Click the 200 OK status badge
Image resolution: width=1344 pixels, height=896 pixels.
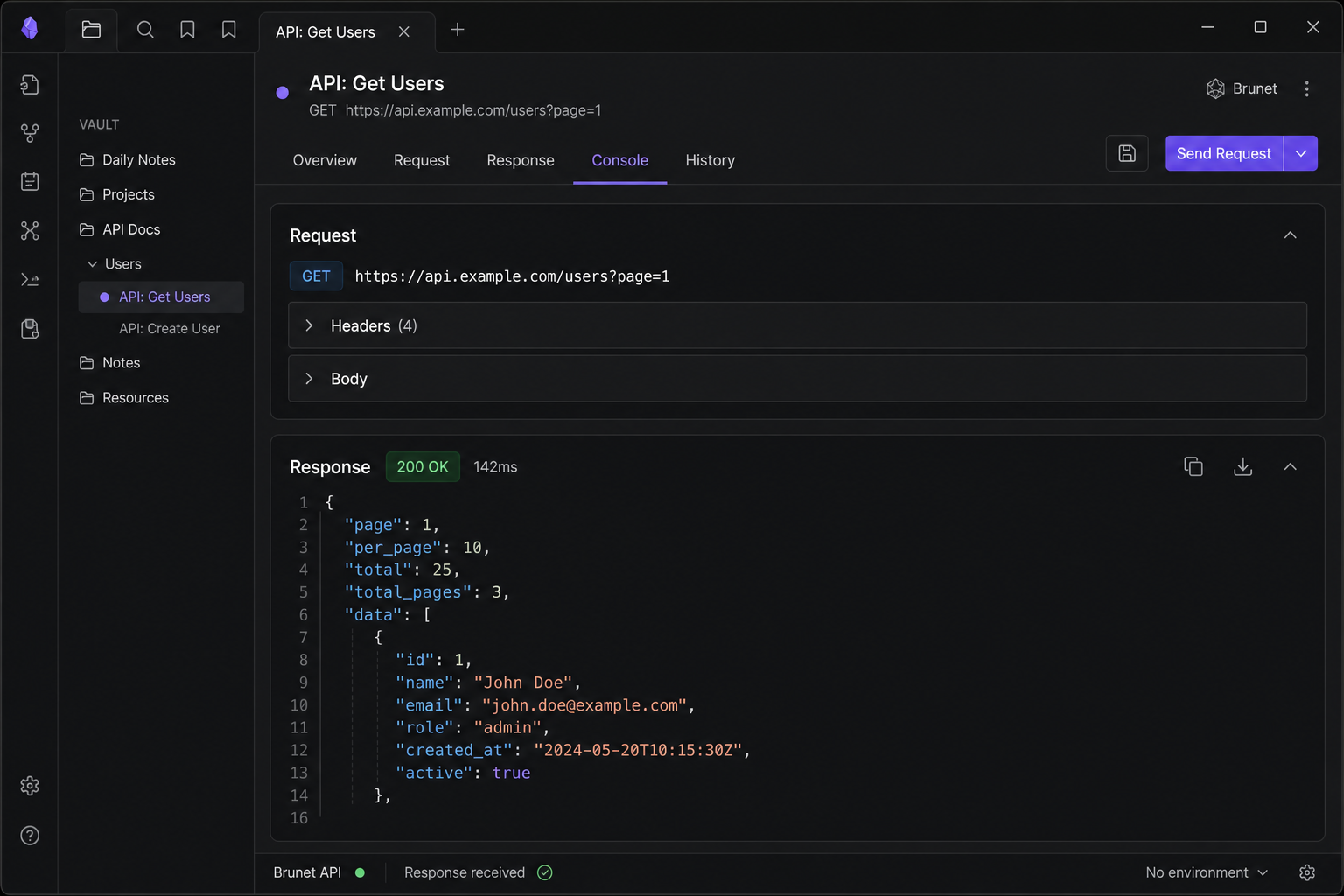click(x=423, y=467)
